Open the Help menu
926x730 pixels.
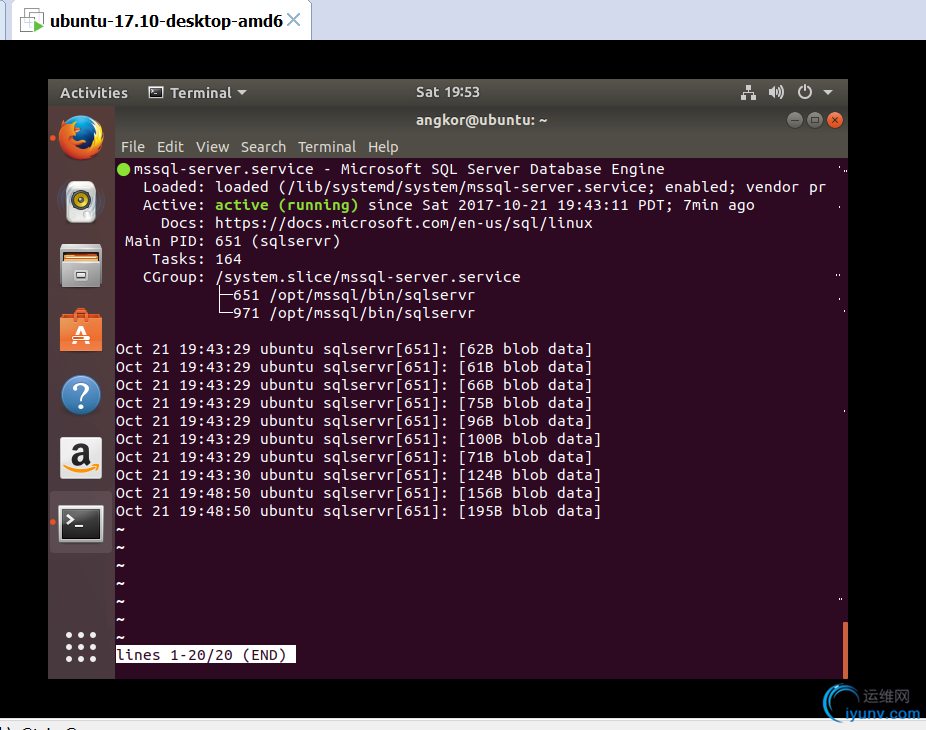tap(383, 147)
